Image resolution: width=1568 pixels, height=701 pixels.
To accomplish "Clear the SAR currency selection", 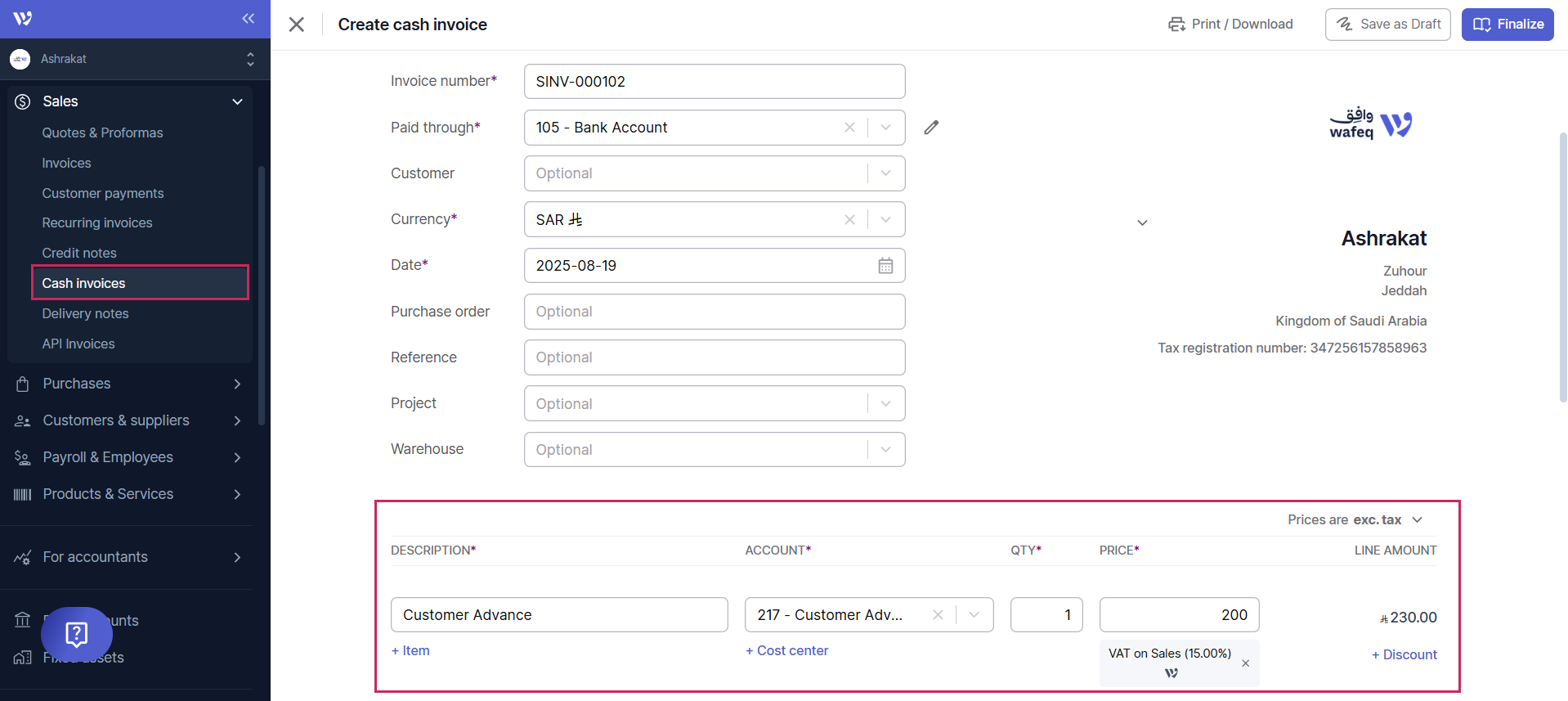I will click(x=849, y=219).
